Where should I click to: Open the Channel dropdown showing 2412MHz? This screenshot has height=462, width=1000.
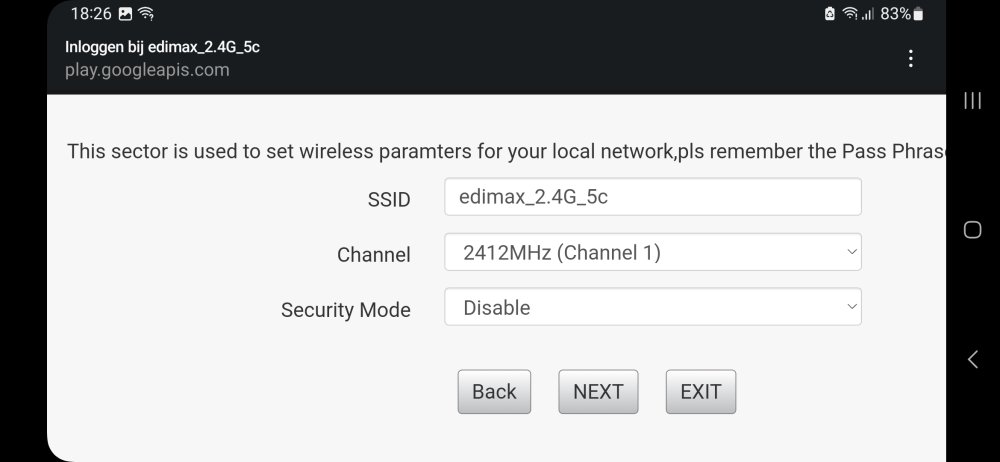652,253
